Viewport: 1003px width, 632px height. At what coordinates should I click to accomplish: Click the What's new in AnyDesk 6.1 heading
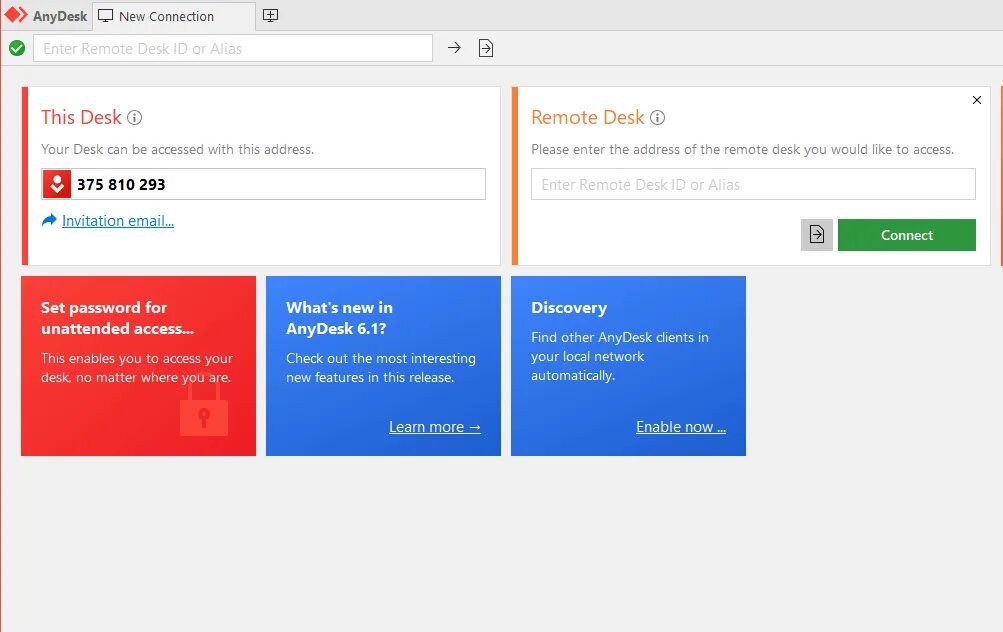339,318
